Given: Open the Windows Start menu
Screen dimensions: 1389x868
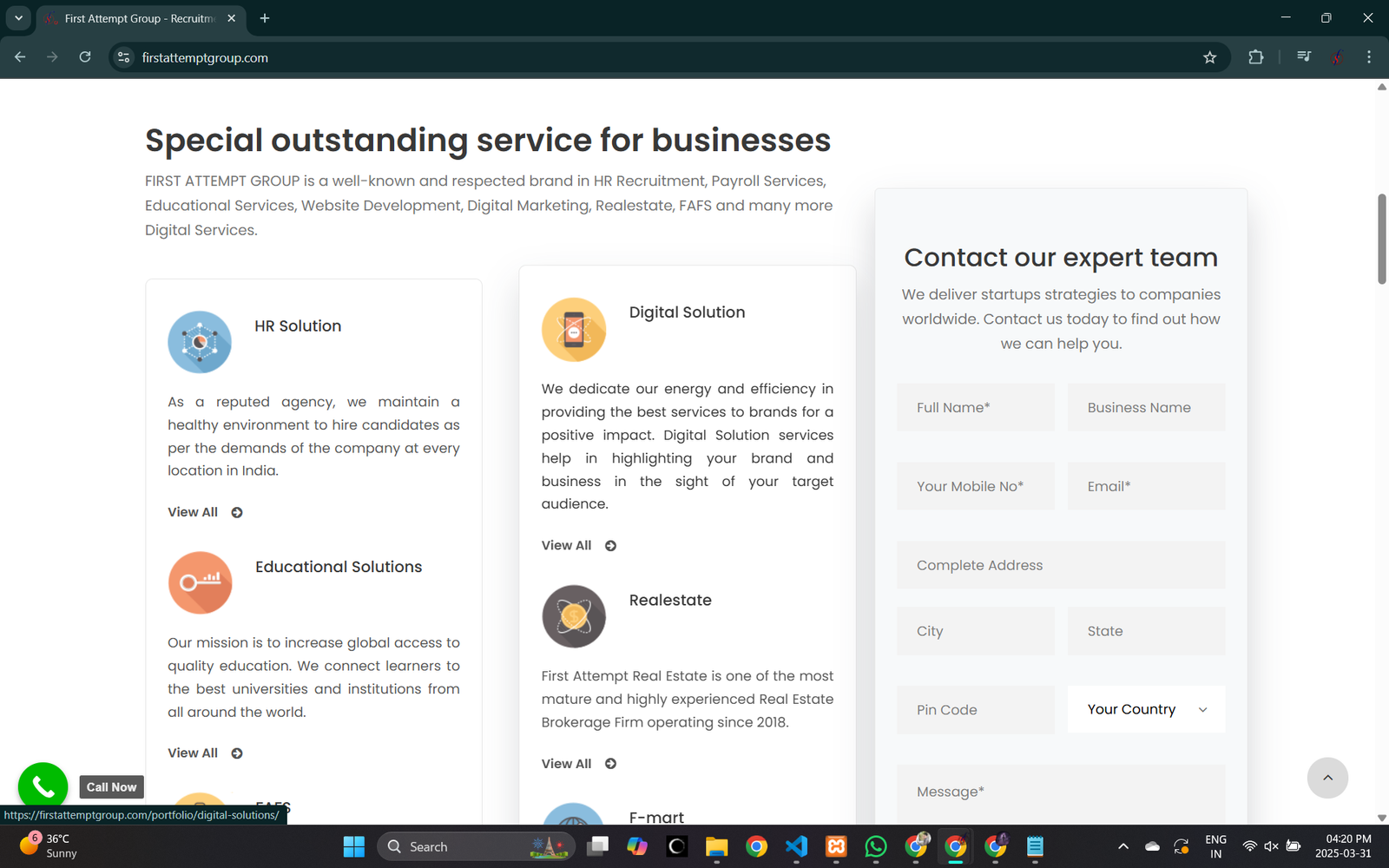Looking at the screenshot, I should [354, 846].
